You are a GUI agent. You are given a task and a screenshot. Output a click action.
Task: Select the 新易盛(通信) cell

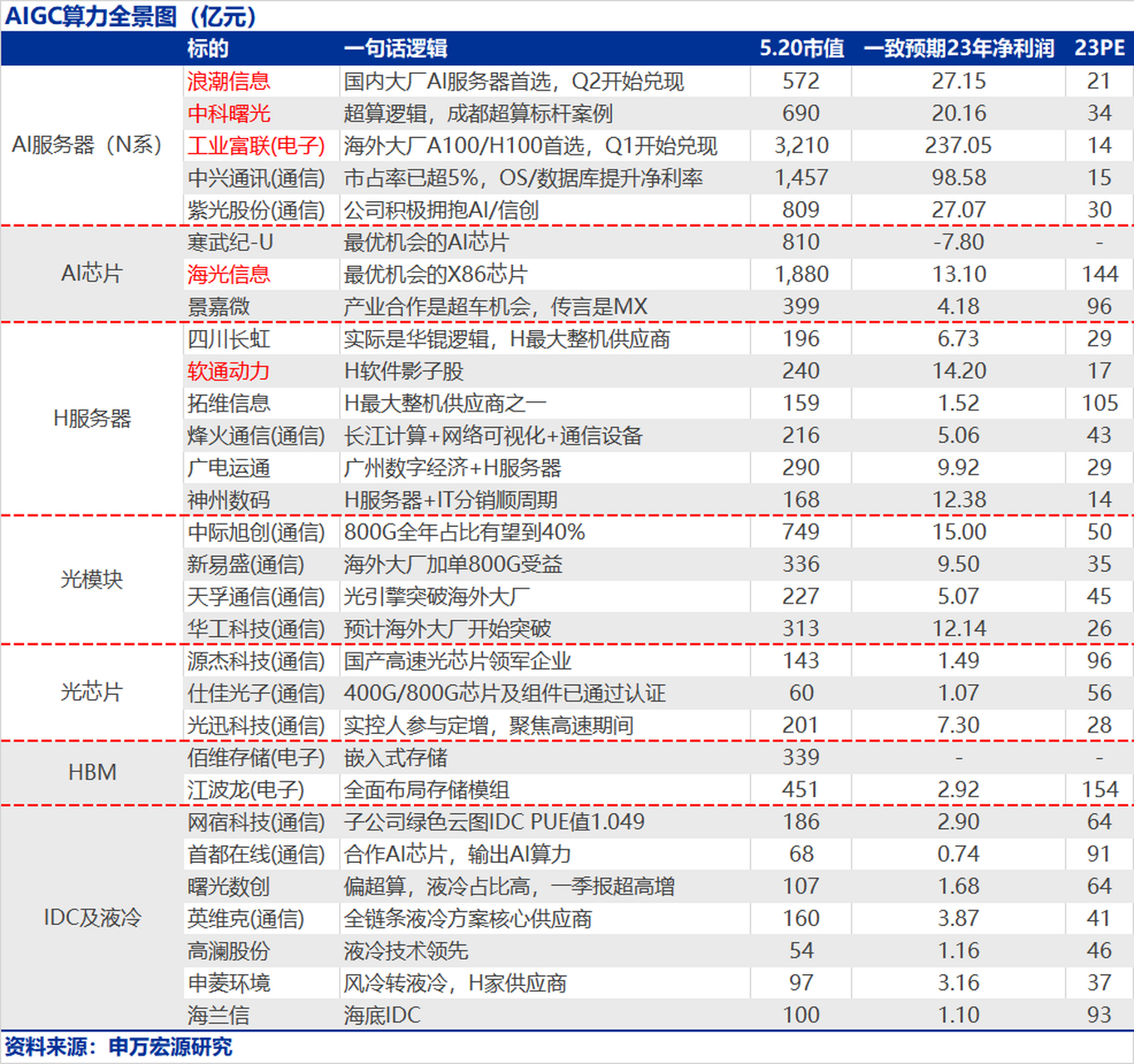tap(246, 564)
